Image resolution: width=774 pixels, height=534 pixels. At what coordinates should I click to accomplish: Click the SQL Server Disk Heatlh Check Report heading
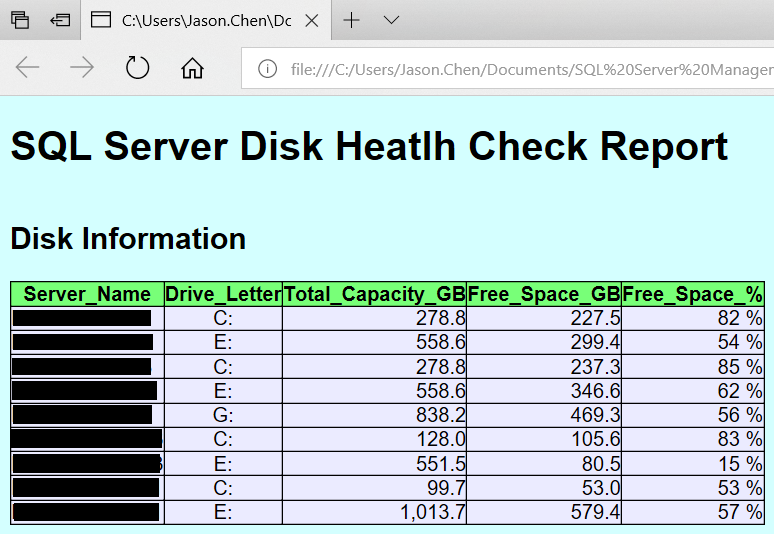(369, 146)
